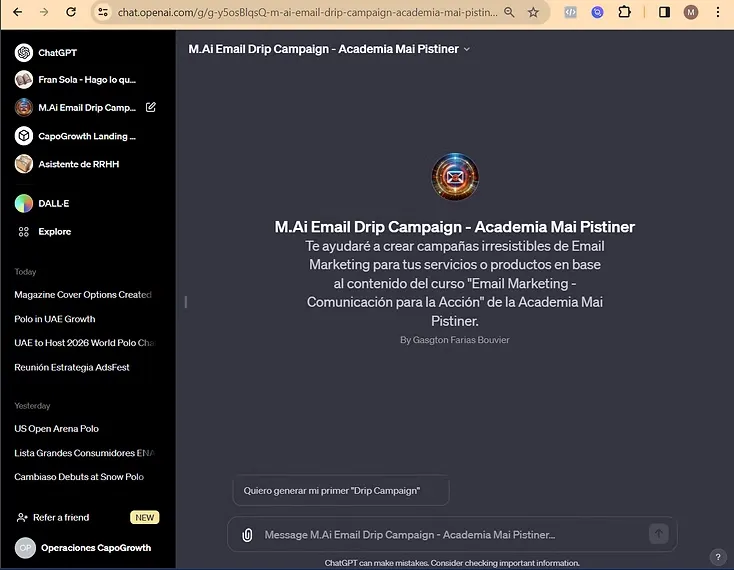734x570 pixels.
Task: Open chat Polo in UAE Growth
Action: [55, 319]
